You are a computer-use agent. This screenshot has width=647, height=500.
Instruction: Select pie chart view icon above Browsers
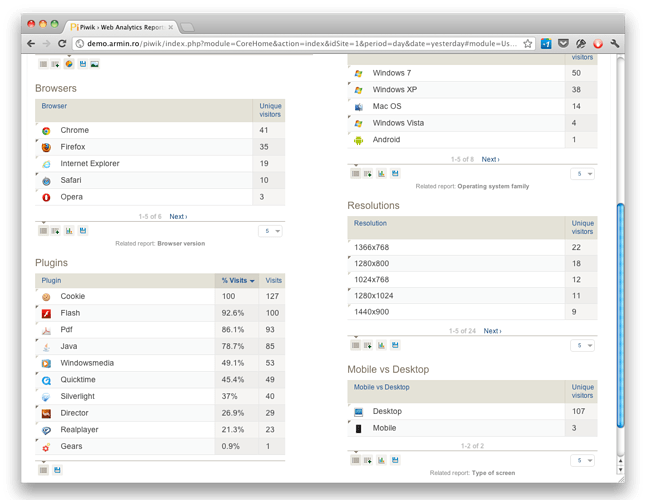click(69, 64)
